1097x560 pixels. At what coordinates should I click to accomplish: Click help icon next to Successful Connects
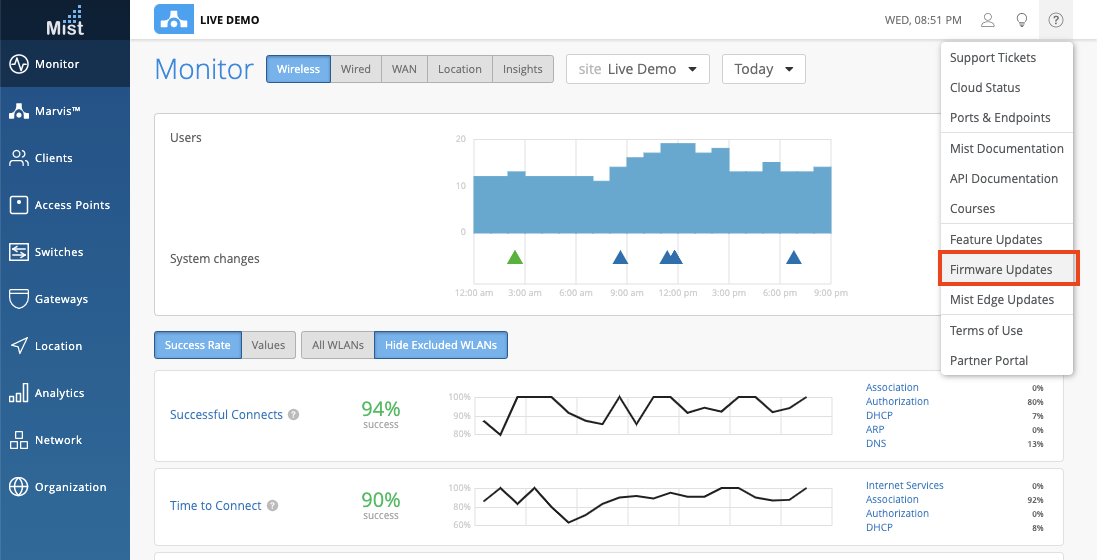[x=293, y=415]
